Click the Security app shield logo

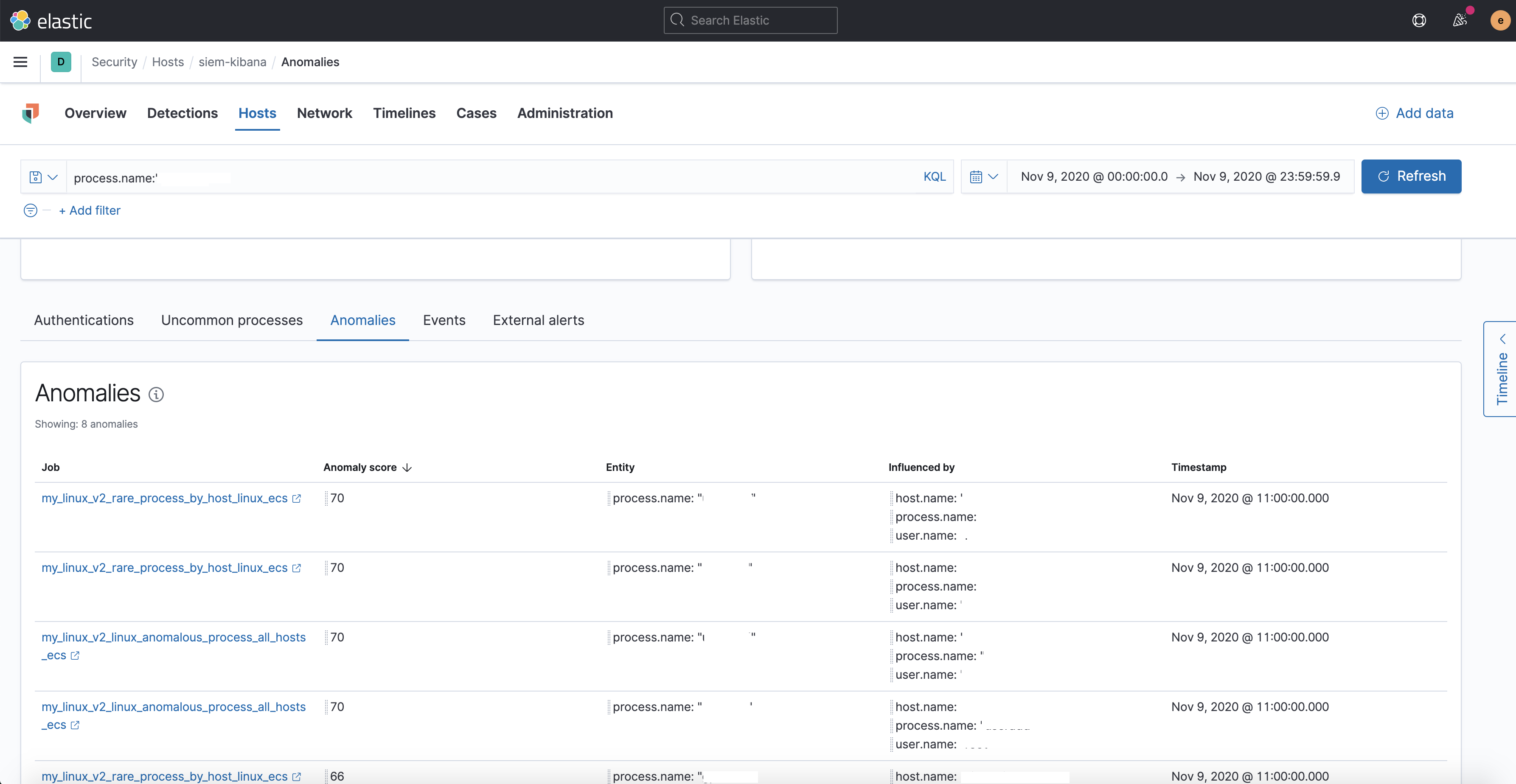pyautogui.click(x=31, y=113)
